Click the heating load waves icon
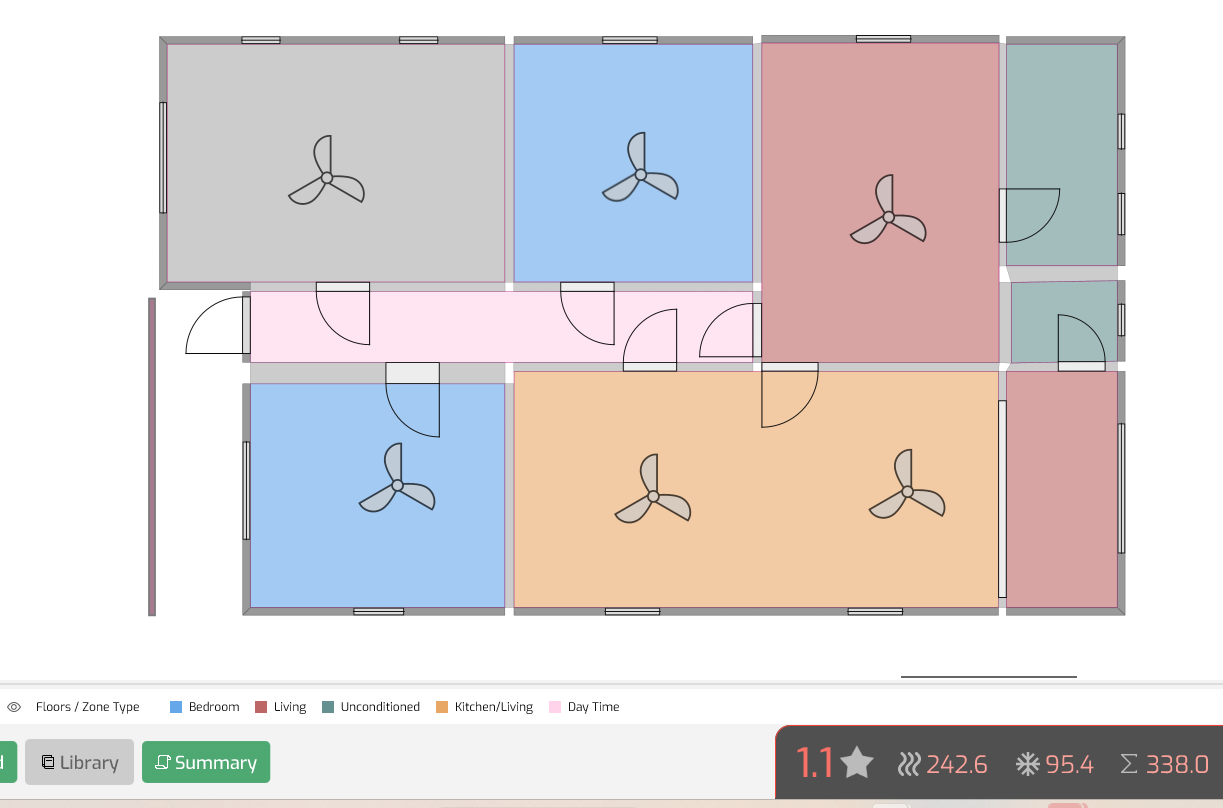 (x=908, y=765)
